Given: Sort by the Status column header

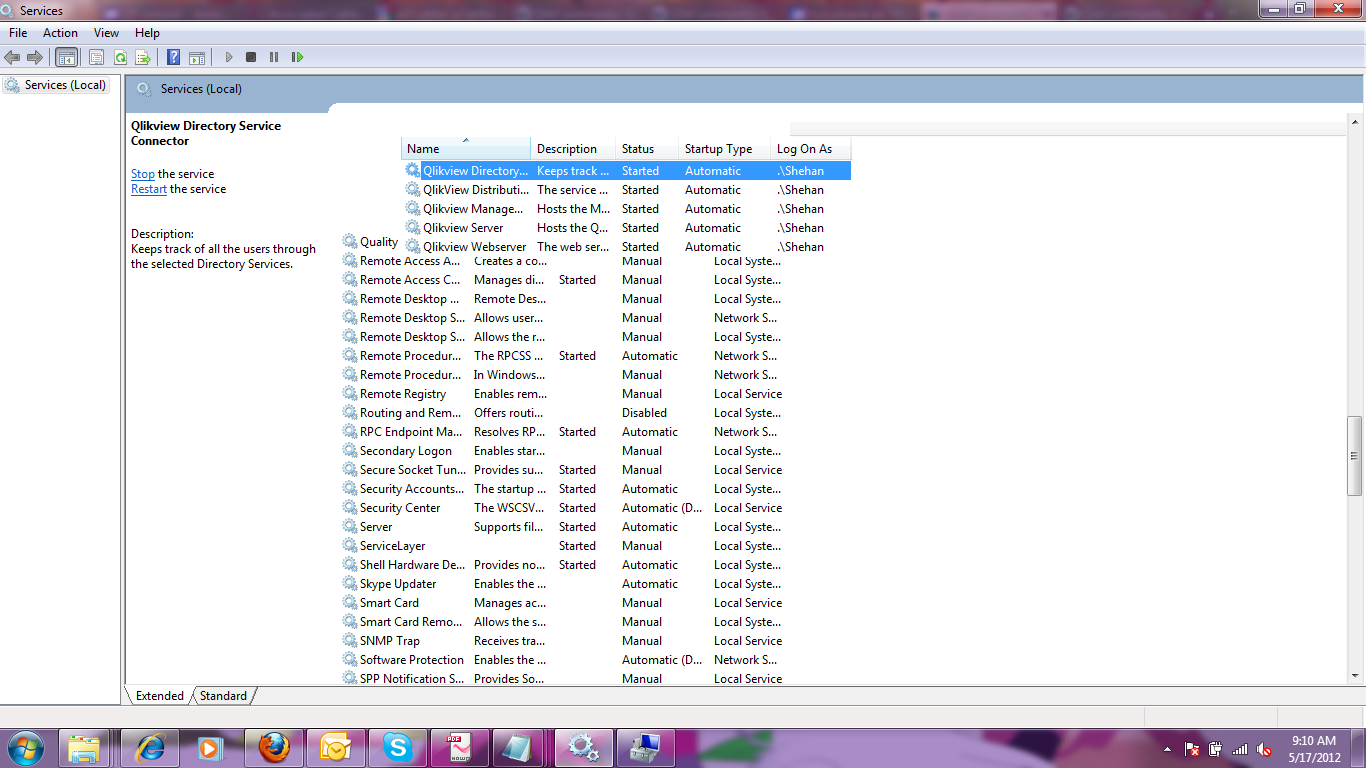Looking at the screenshot, I should click(647, 148).
